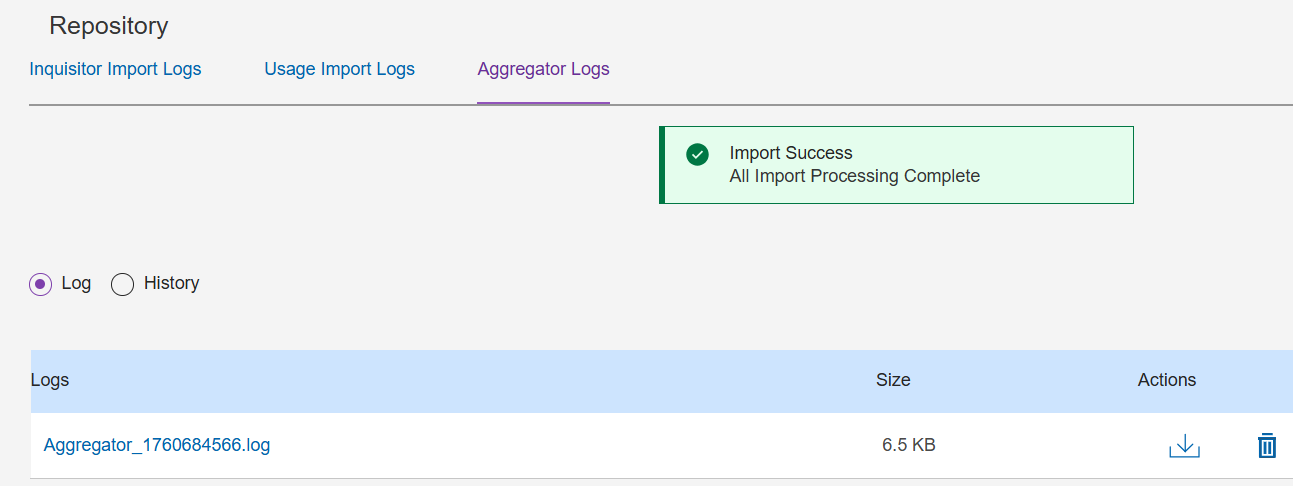Select the Log radio button
This screenshot has width=1293, height=486.
tap(40, 285)
